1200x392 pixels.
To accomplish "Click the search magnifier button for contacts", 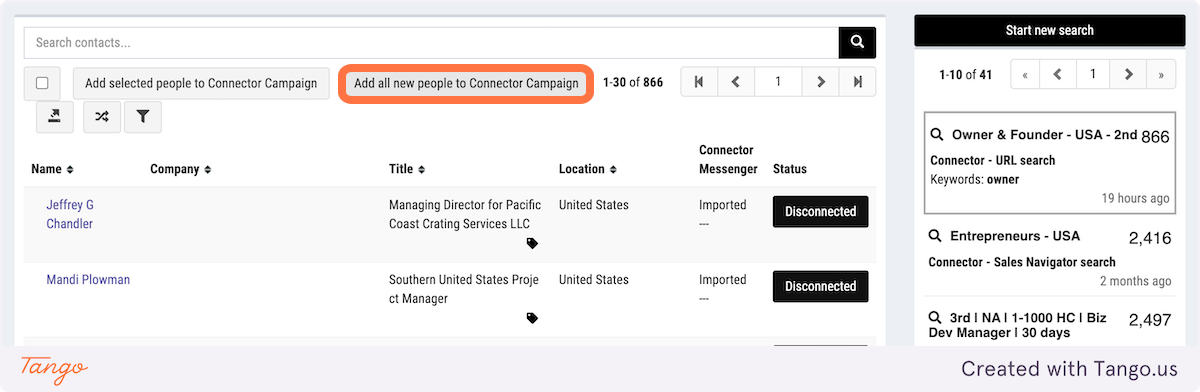I will [x=857, y=43].
